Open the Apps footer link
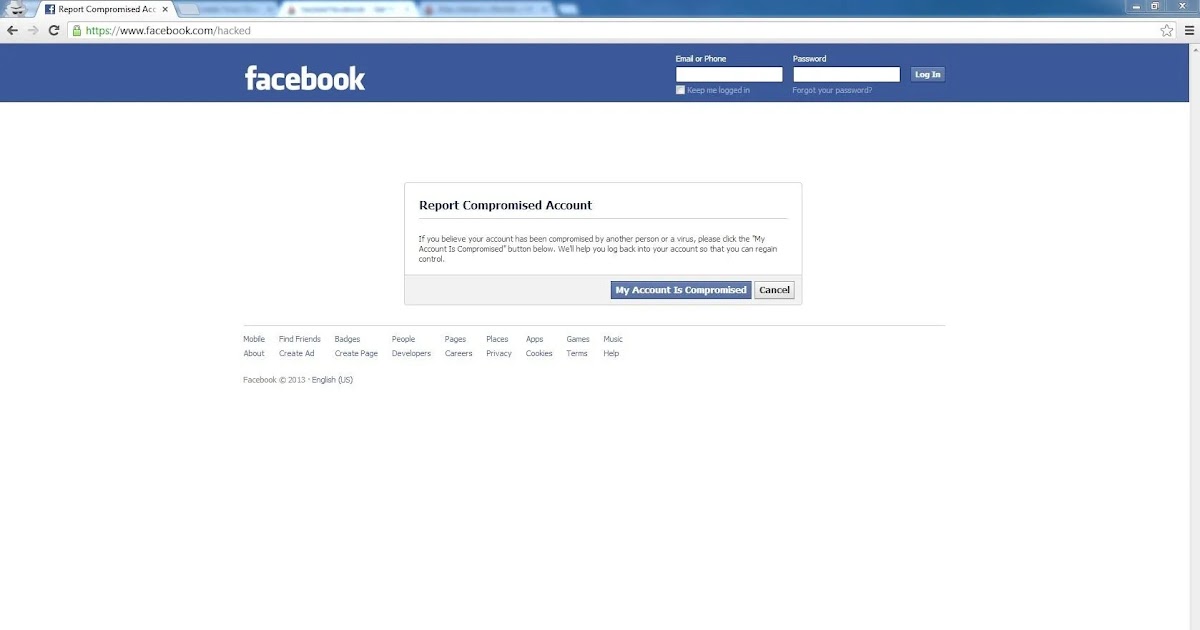Screen dimensions: 1200x630 pyautogui.click(x=535, y=339)
